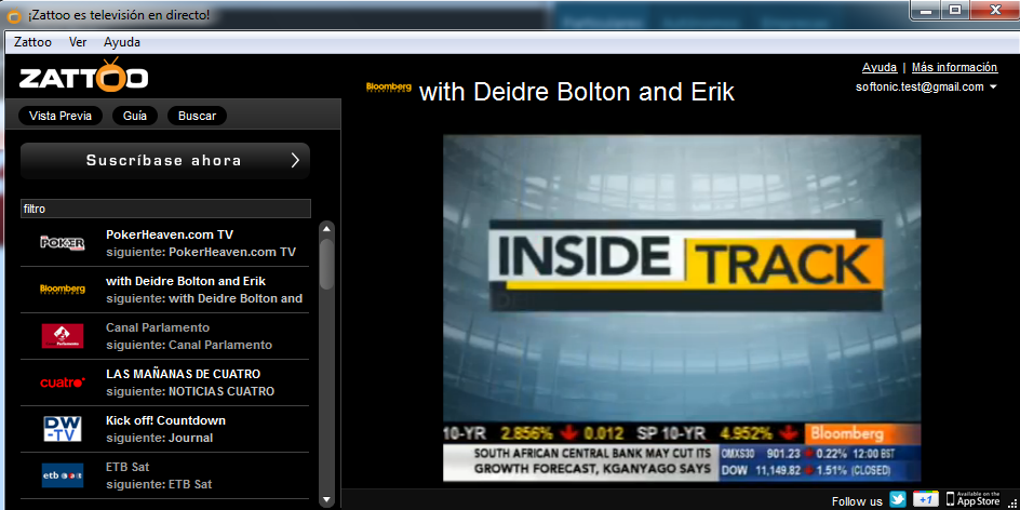Viewport: 1020px width, 510px height.
Task: Select the Cuatro channel logo
Action: pos(62,382)
